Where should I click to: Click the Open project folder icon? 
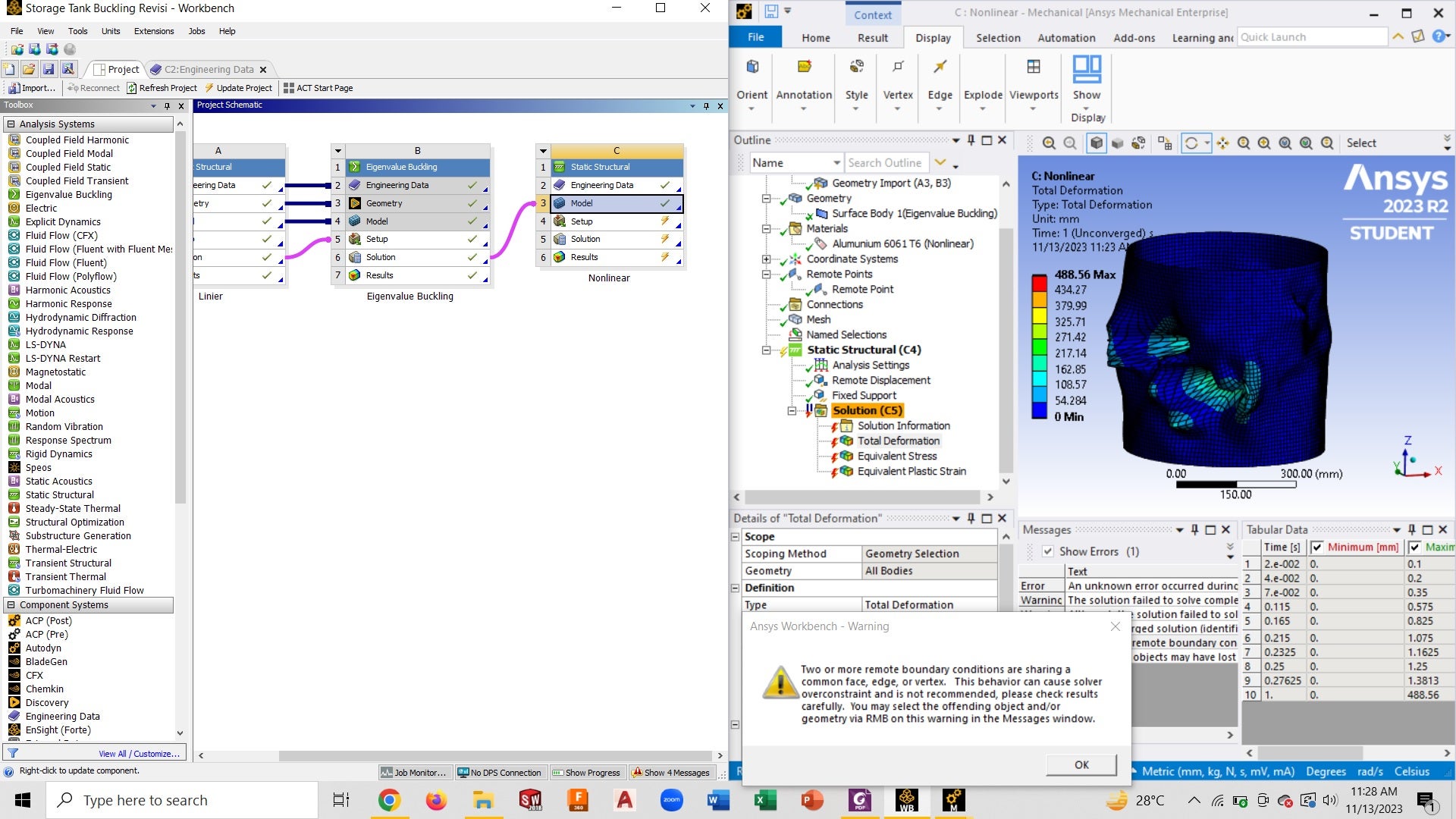tap(29, 69)
